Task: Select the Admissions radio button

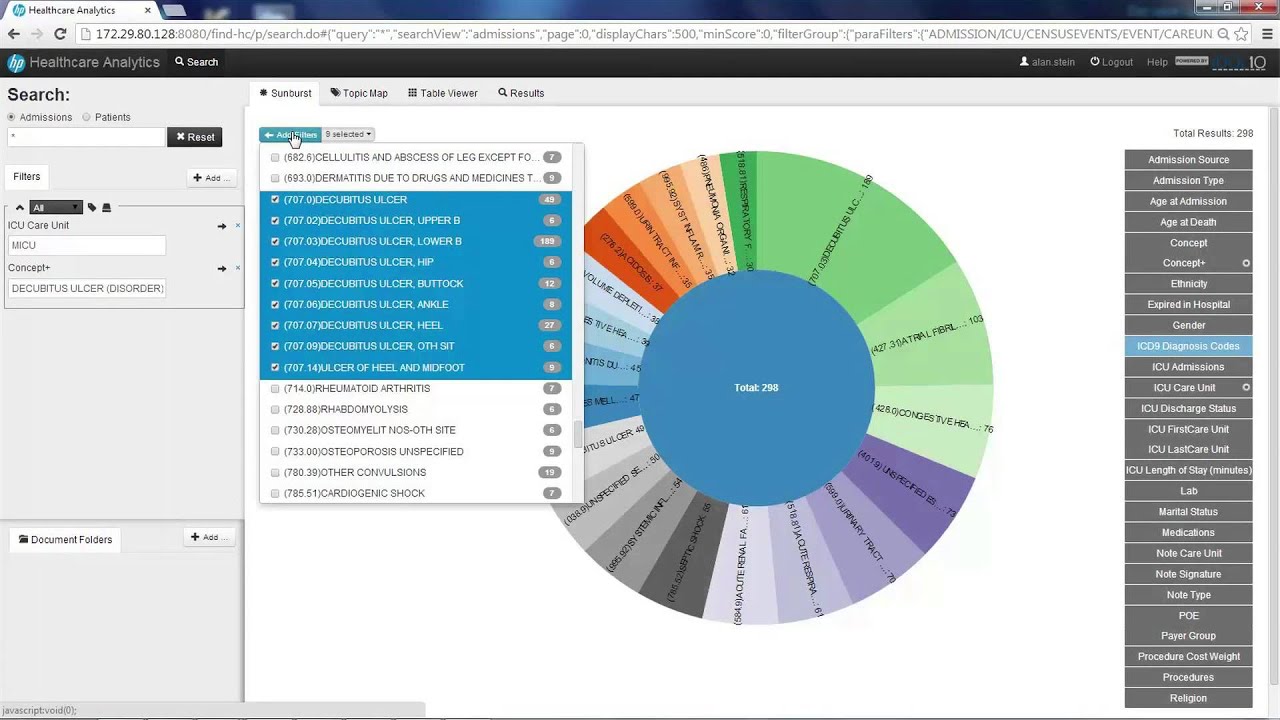Action: click(x=11, y=117)
